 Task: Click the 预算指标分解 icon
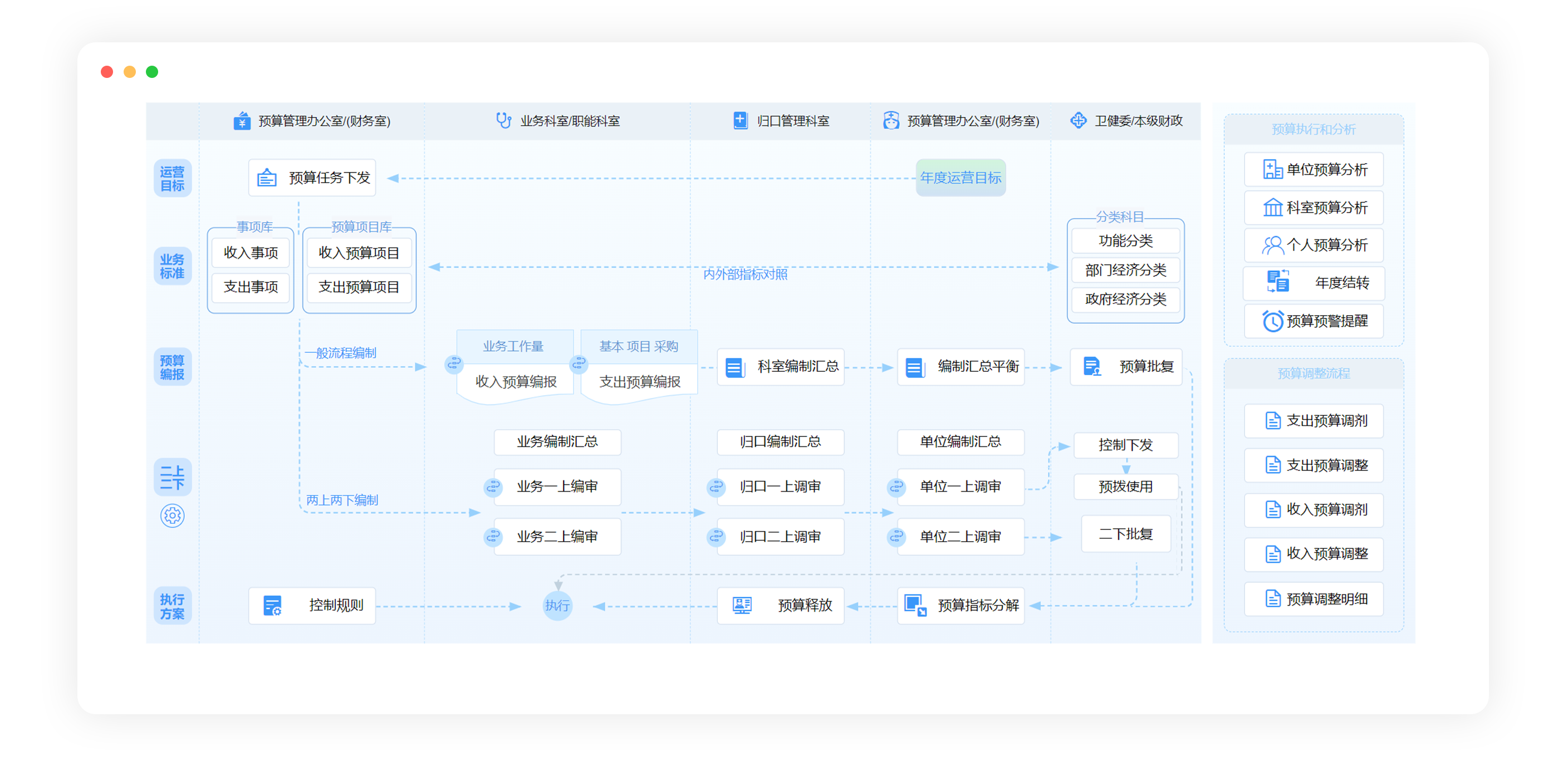click(x=914, y=605)
